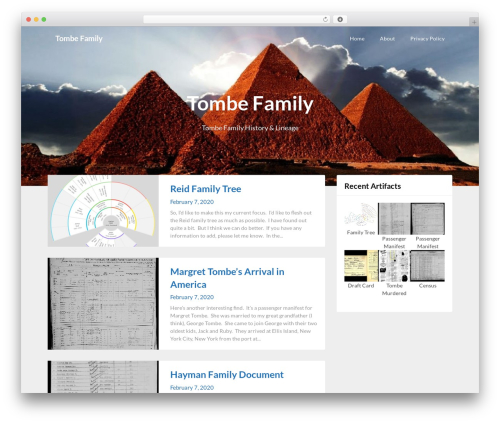This screenshot has width=500, height=423.
Task: Click the Margret Tombe post excerpt text
Action: click(x=243, y=323)
